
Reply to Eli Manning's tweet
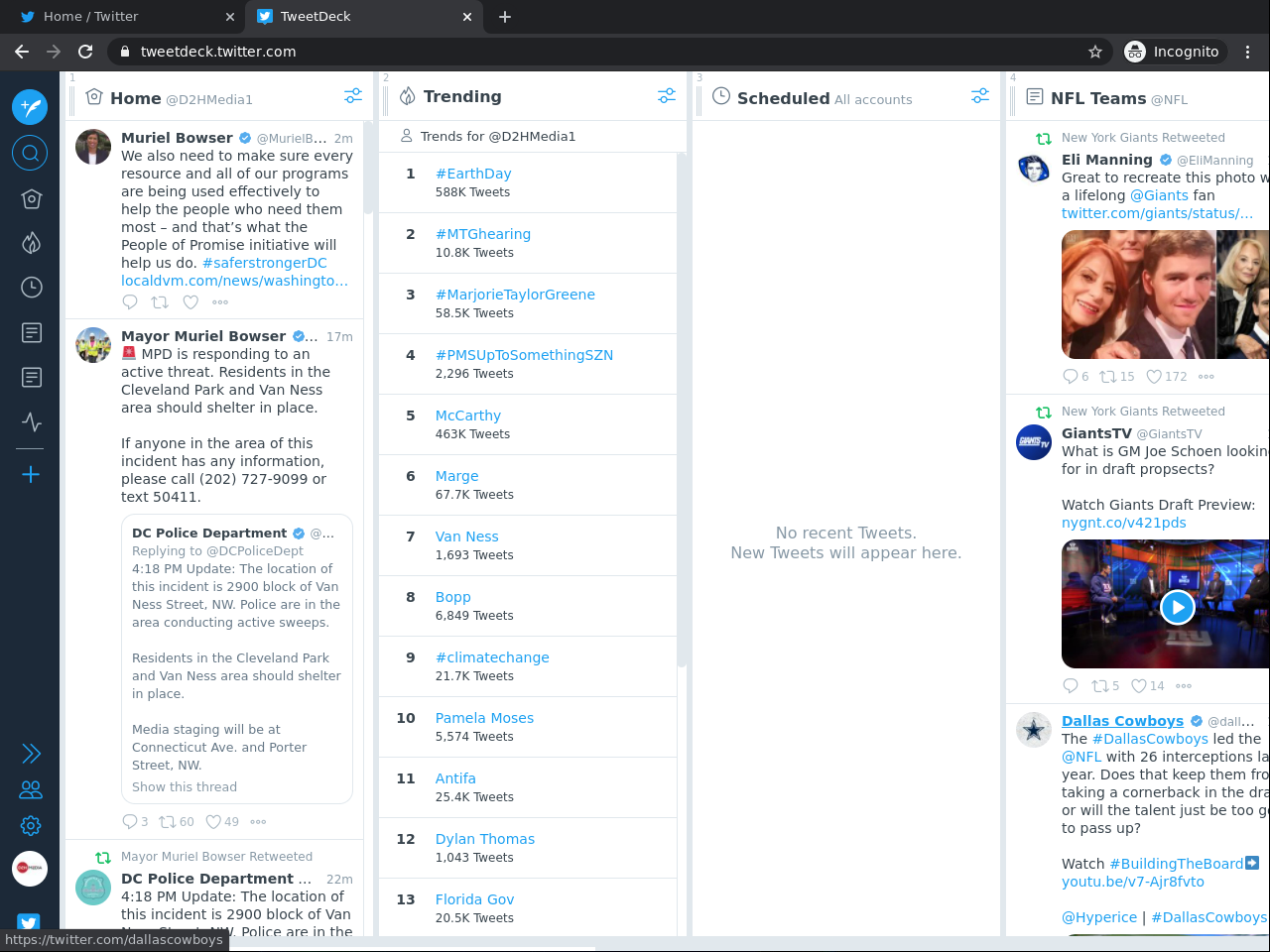click(1071, 377)
